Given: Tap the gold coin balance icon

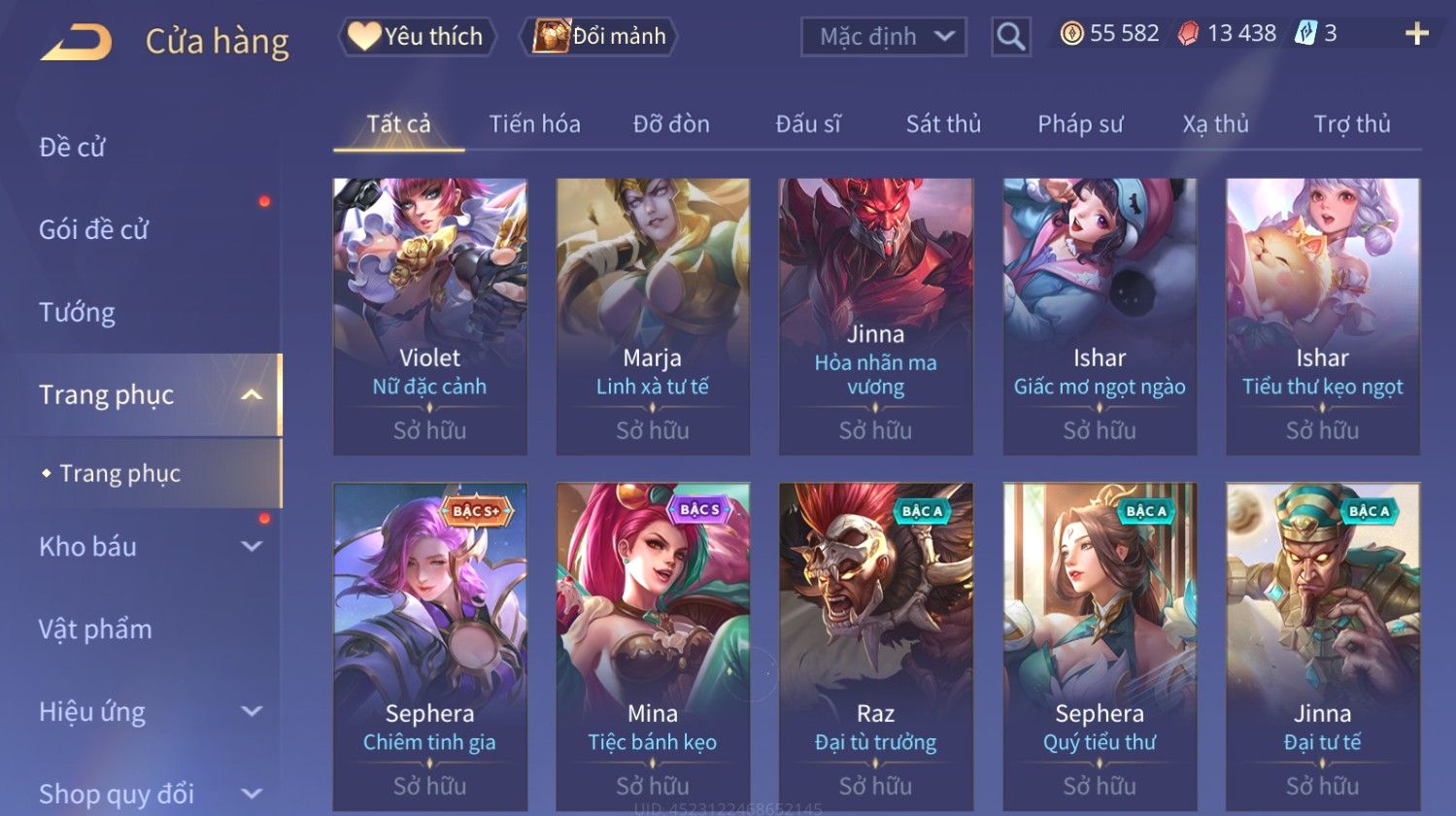Looking at the screenshot, I should pos(1071,34).
